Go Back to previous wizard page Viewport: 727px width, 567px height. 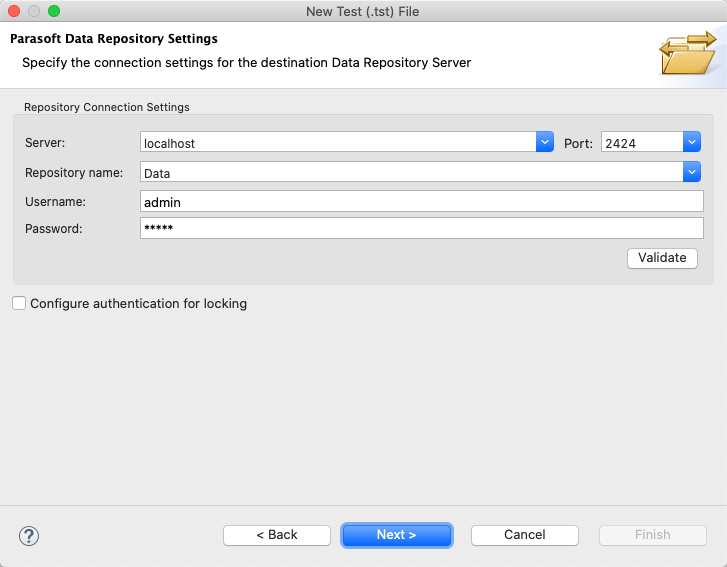click(x=277, y=535)
